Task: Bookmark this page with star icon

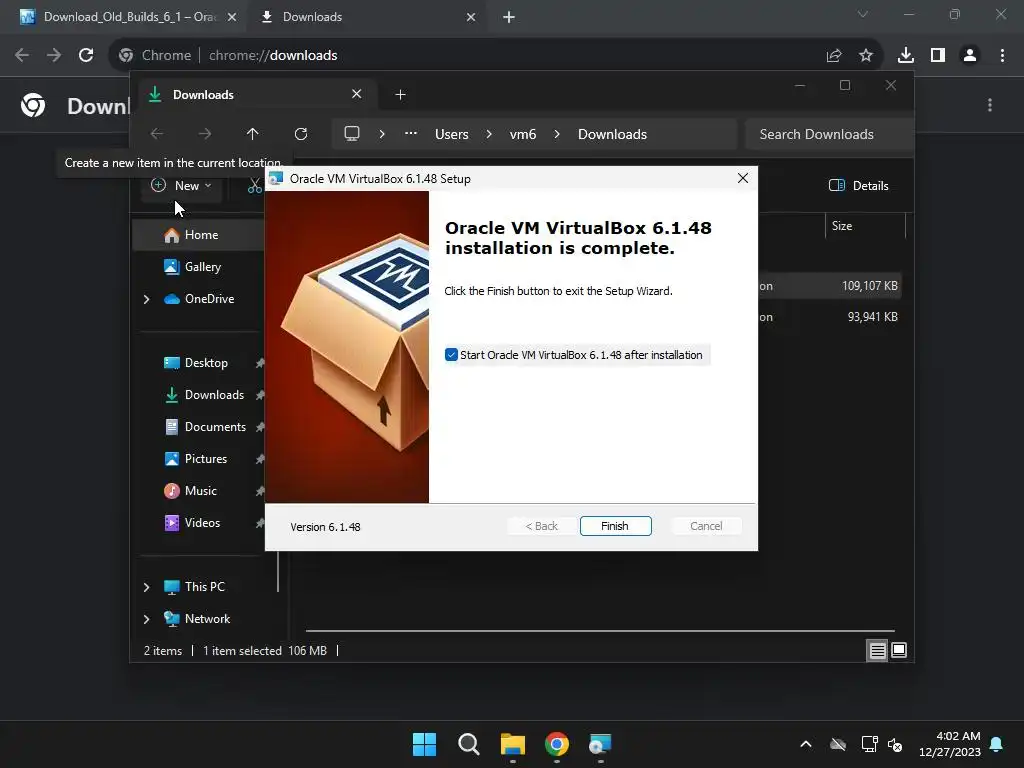Action: tap(866, 56)
